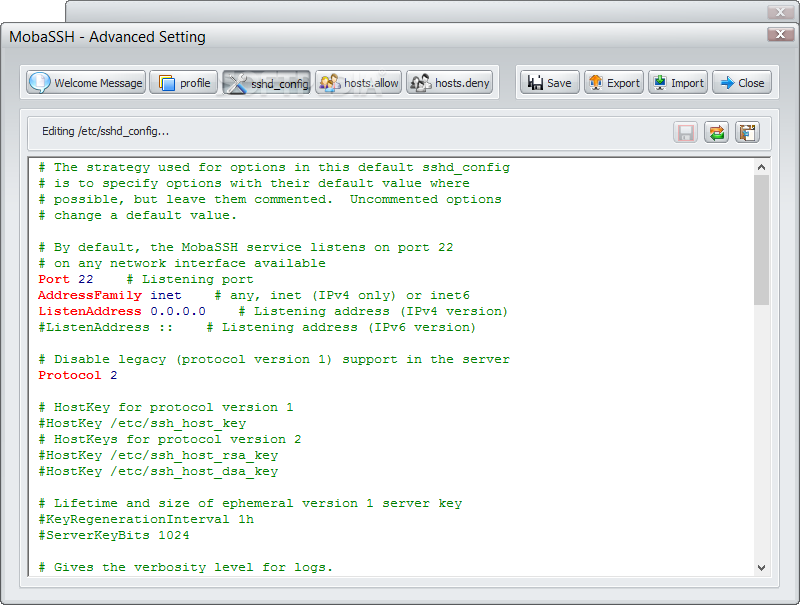Image resolution: width=800 pixels, height=605 pixels.
Task: Click the vertical scrollbar thumb
Action: click(x=761, y=240)
